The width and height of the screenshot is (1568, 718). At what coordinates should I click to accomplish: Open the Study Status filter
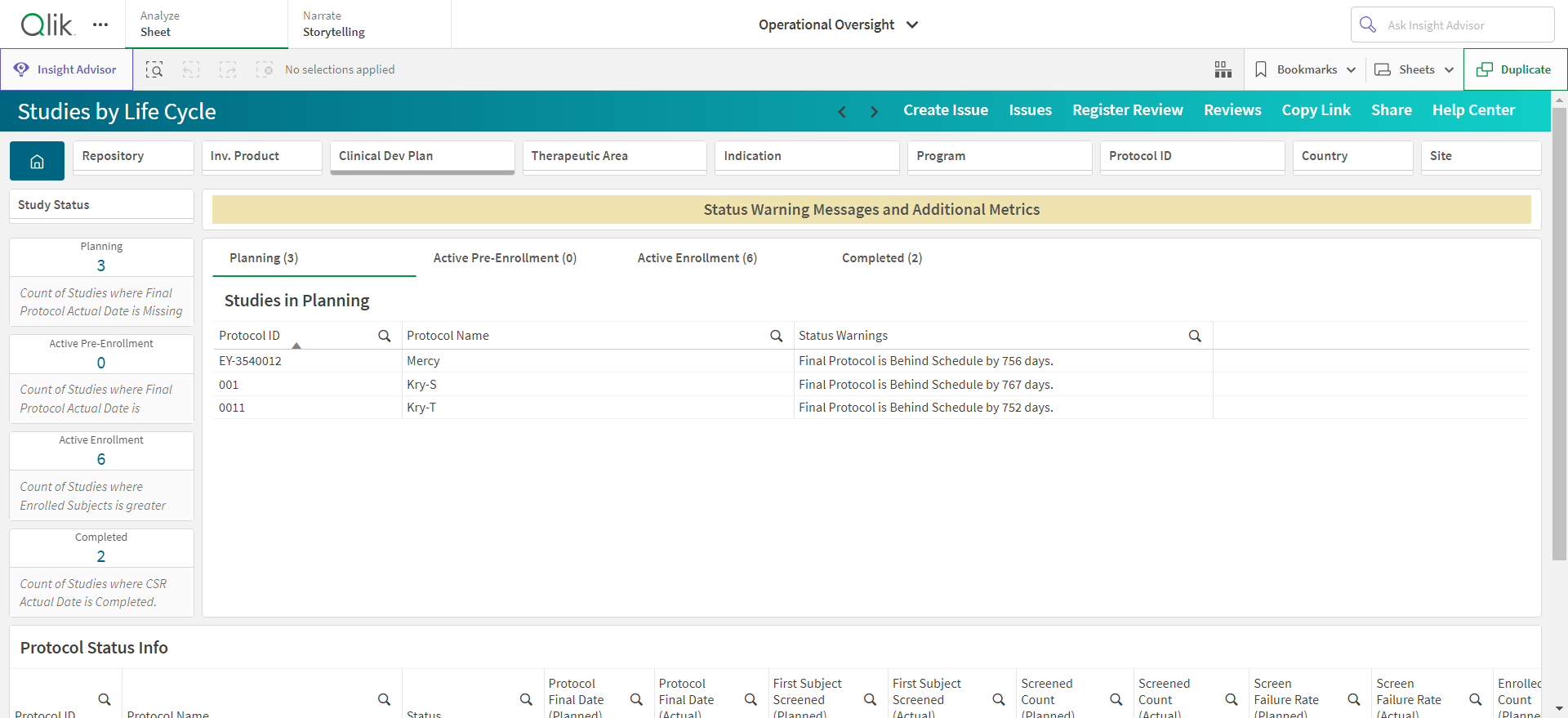(x=102, y=205)
